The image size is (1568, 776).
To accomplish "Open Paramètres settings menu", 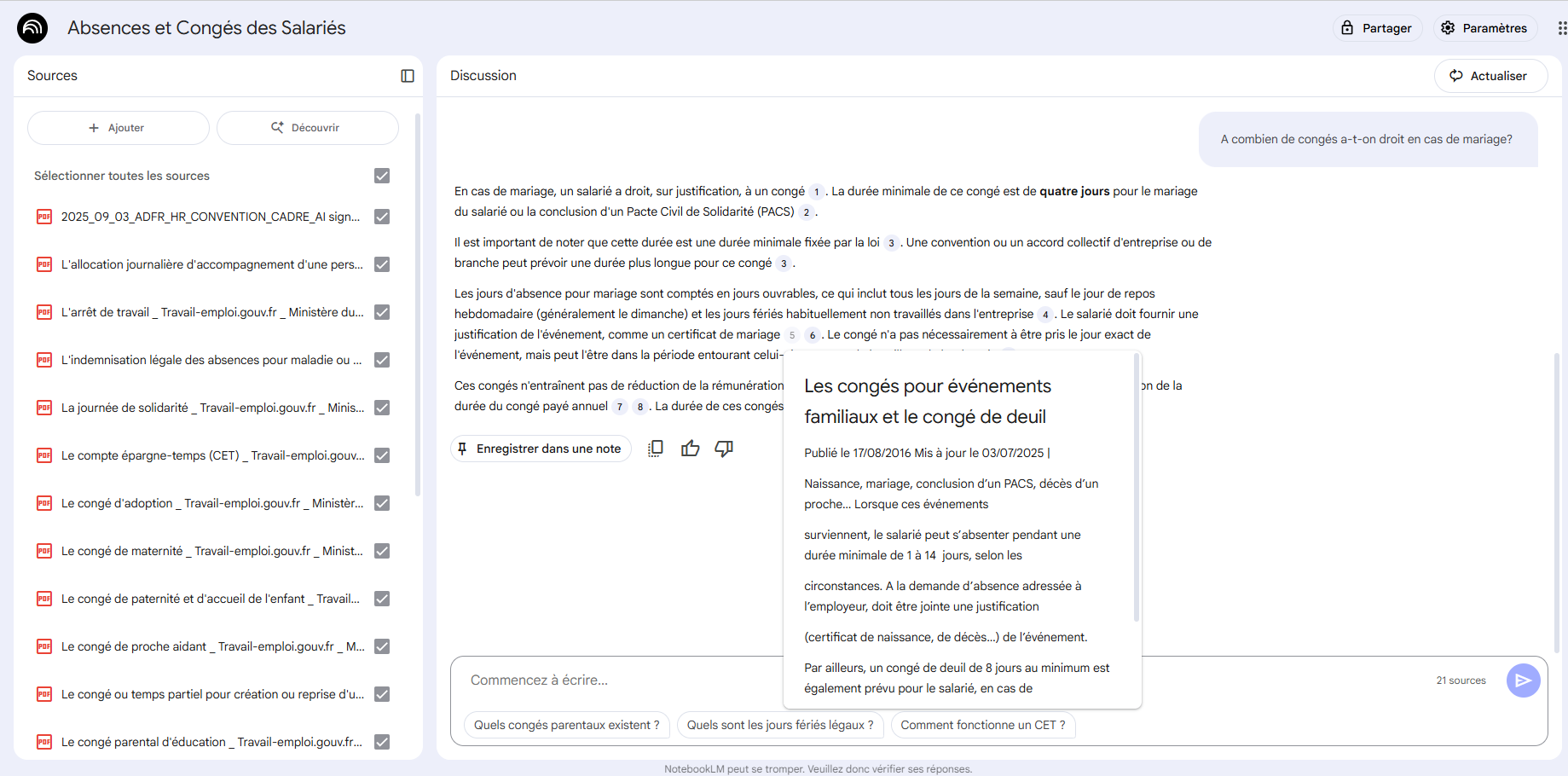I will pyautogui.click(x=1484, y=28).
